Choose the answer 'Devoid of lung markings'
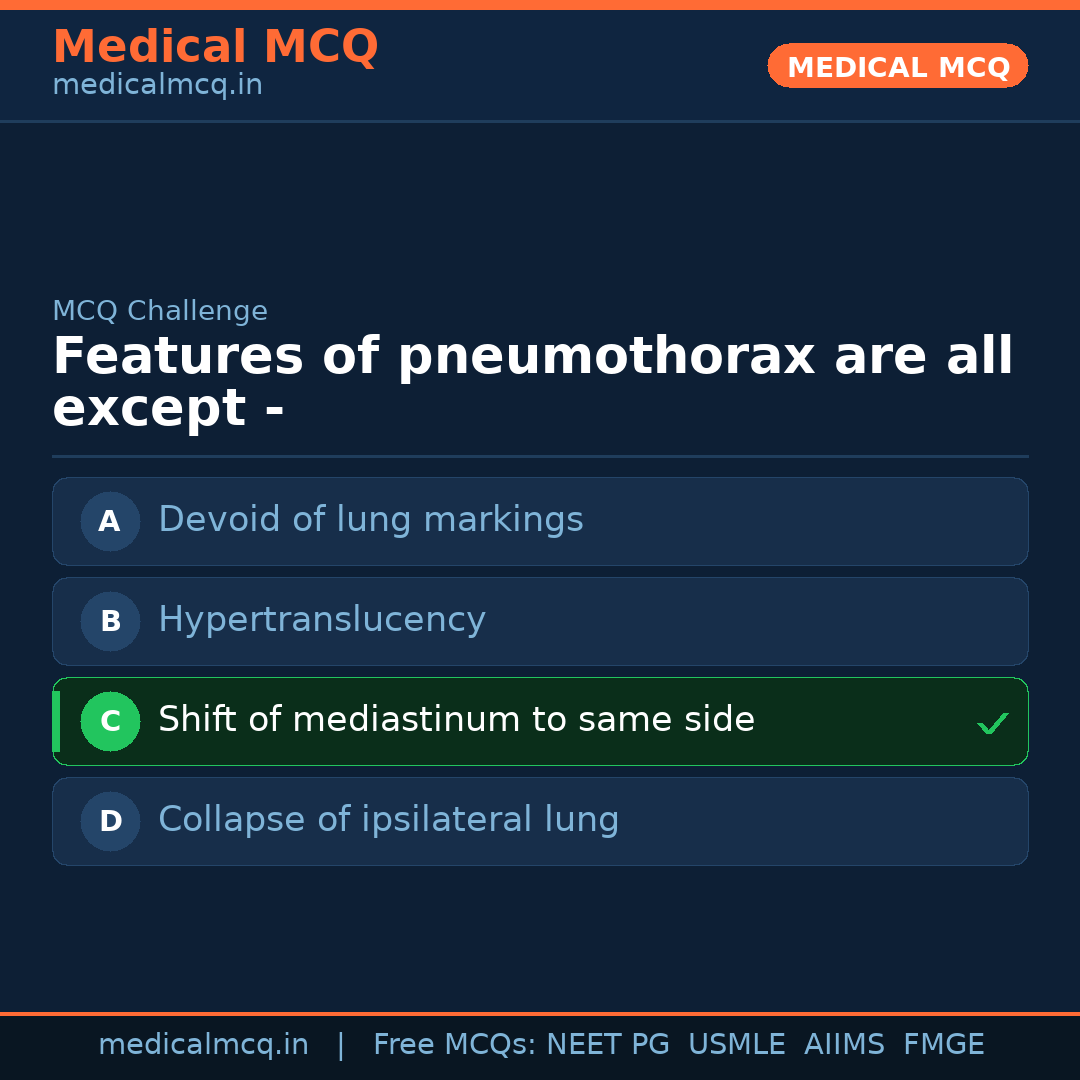Viewport: 1080px width, 1080px height. [370, 520]
